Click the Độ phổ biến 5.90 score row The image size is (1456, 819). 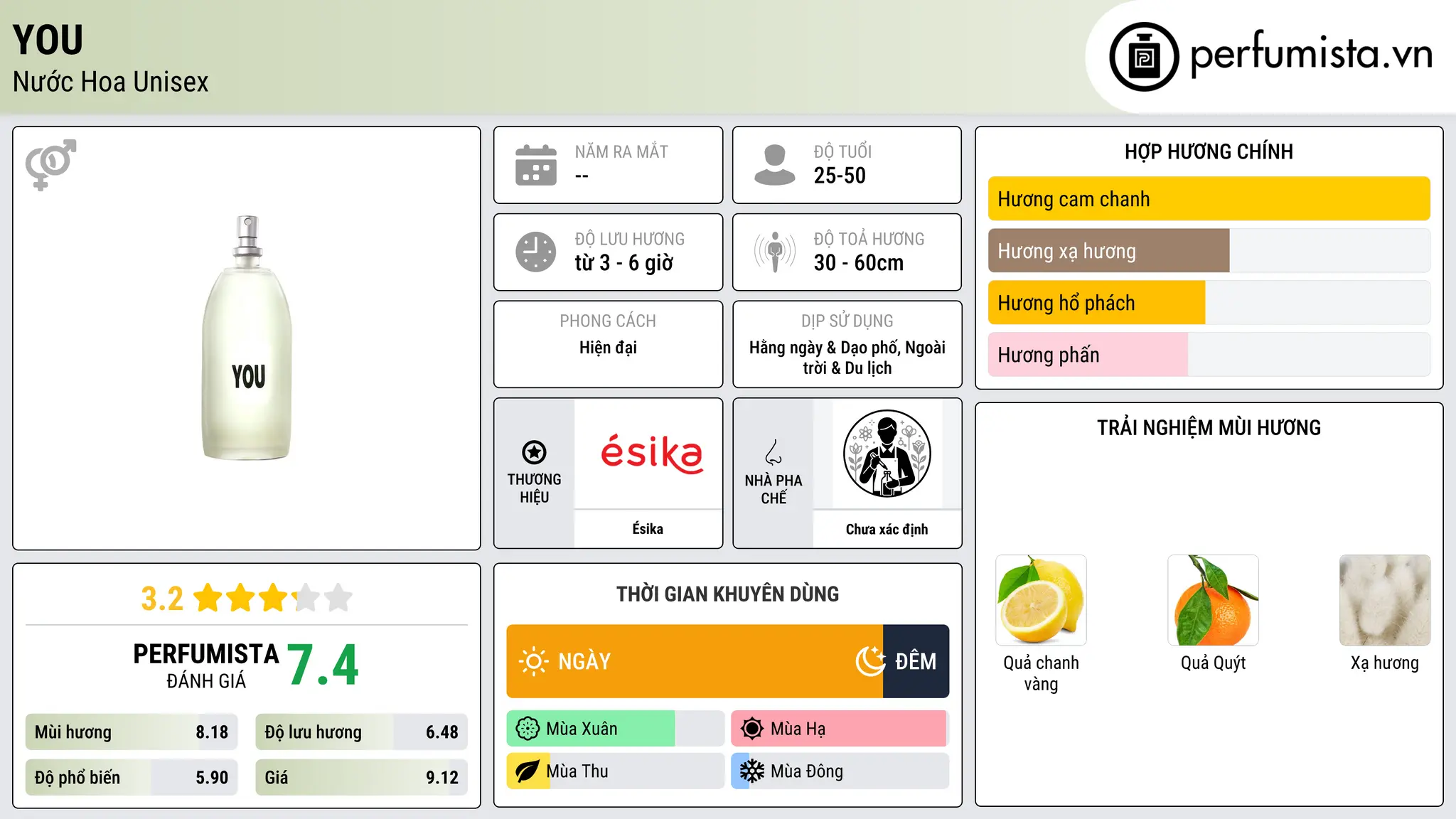click(x=132, y=778)
